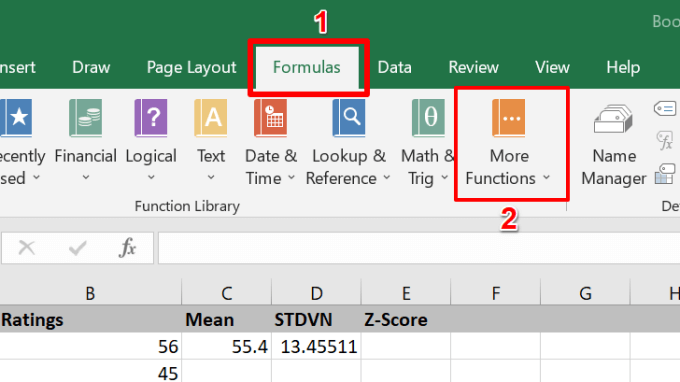Expand the Logical dropdown arrow
Image resolution: width=680 pixels, height=382 pixels.
coord(151,177)
